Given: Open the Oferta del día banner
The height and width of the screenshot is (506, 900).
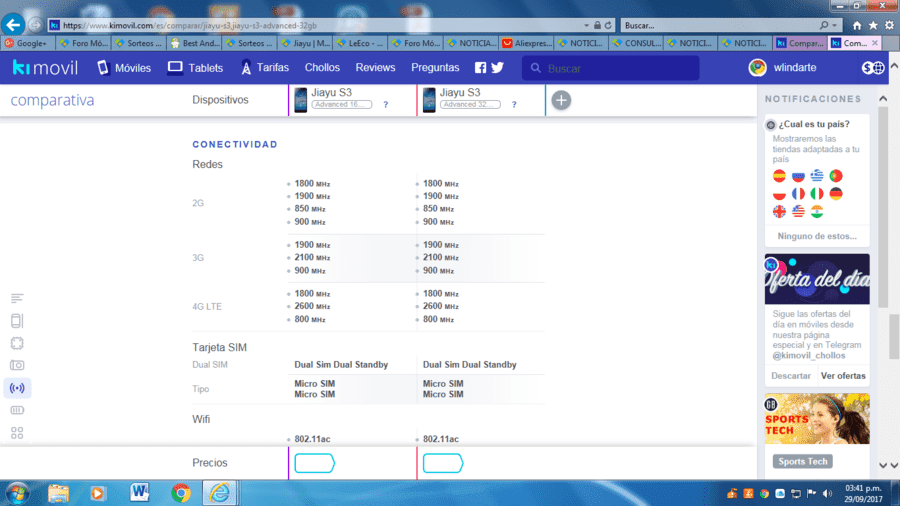Looking at the screenshot, I should coord(817,279).
